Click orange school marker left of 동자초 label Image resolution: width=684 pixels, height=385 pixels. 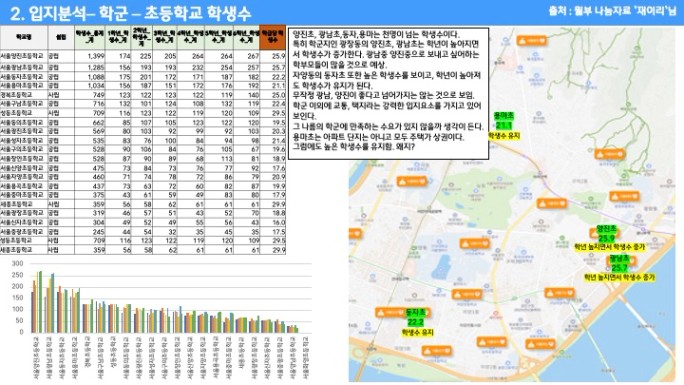(x=389, y=312)
